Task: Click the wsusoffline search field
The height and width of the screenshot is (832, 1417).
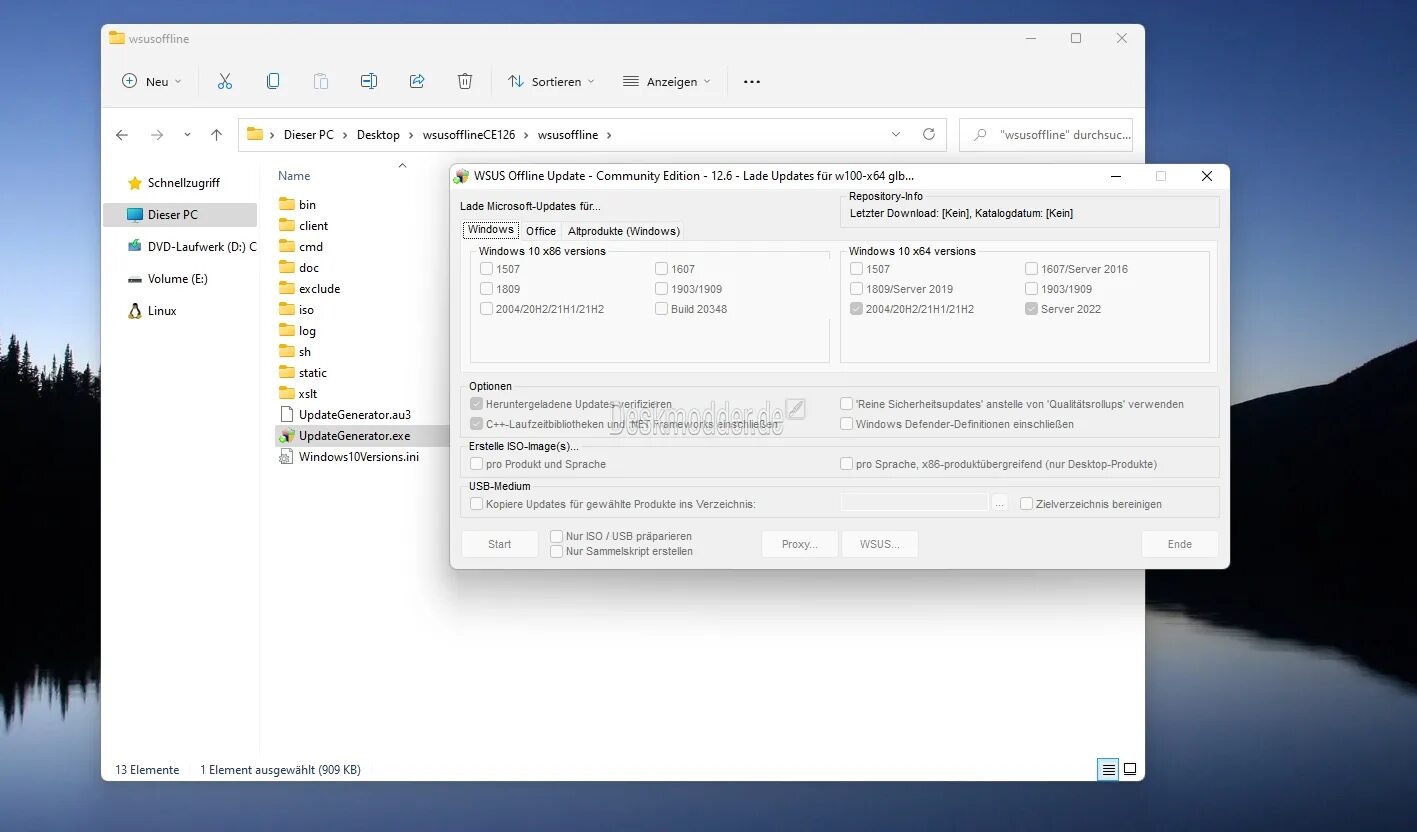Action: [1046, 134]
